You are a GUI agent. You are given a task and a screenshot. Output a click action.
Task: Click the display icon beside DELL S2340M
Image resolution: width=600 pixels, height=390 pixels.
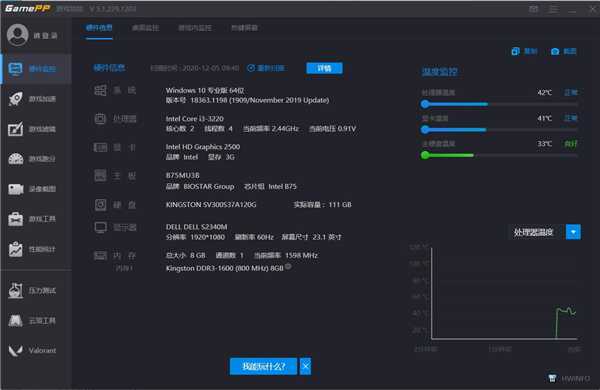click(100, 228)
